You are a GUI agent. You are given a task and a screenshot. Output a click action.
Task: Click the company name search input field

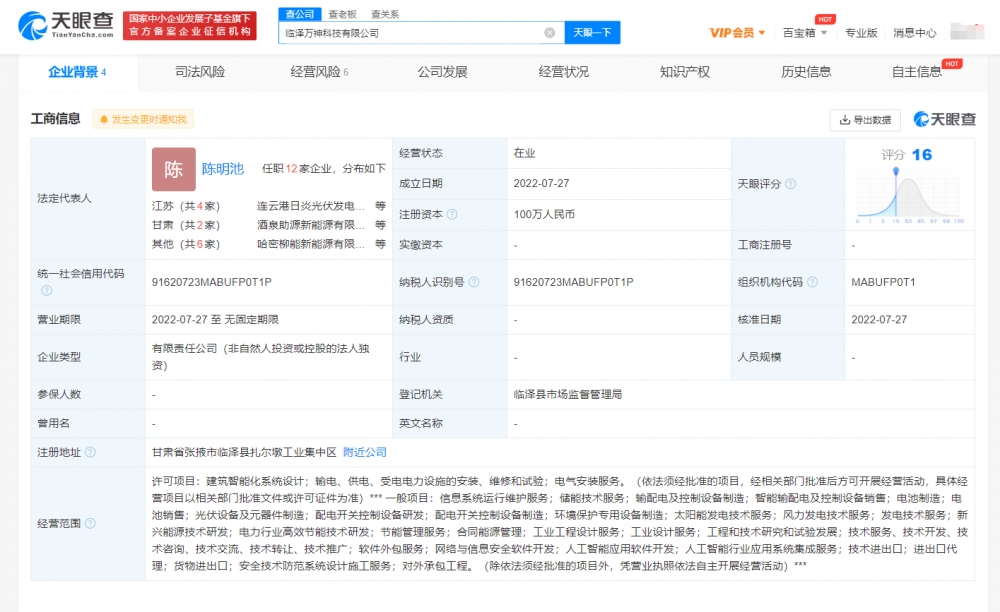pyautogui.click(x=412, y=33)
